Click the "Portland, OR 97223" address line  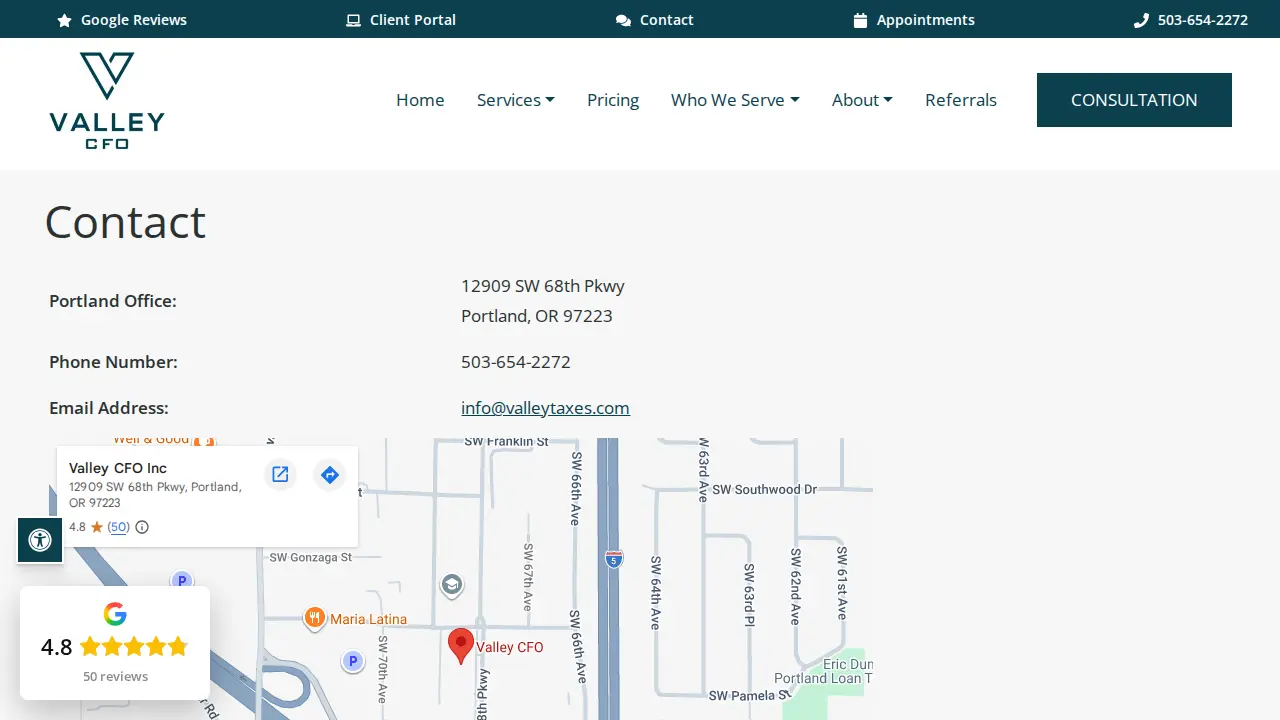[x=537, y=316]
